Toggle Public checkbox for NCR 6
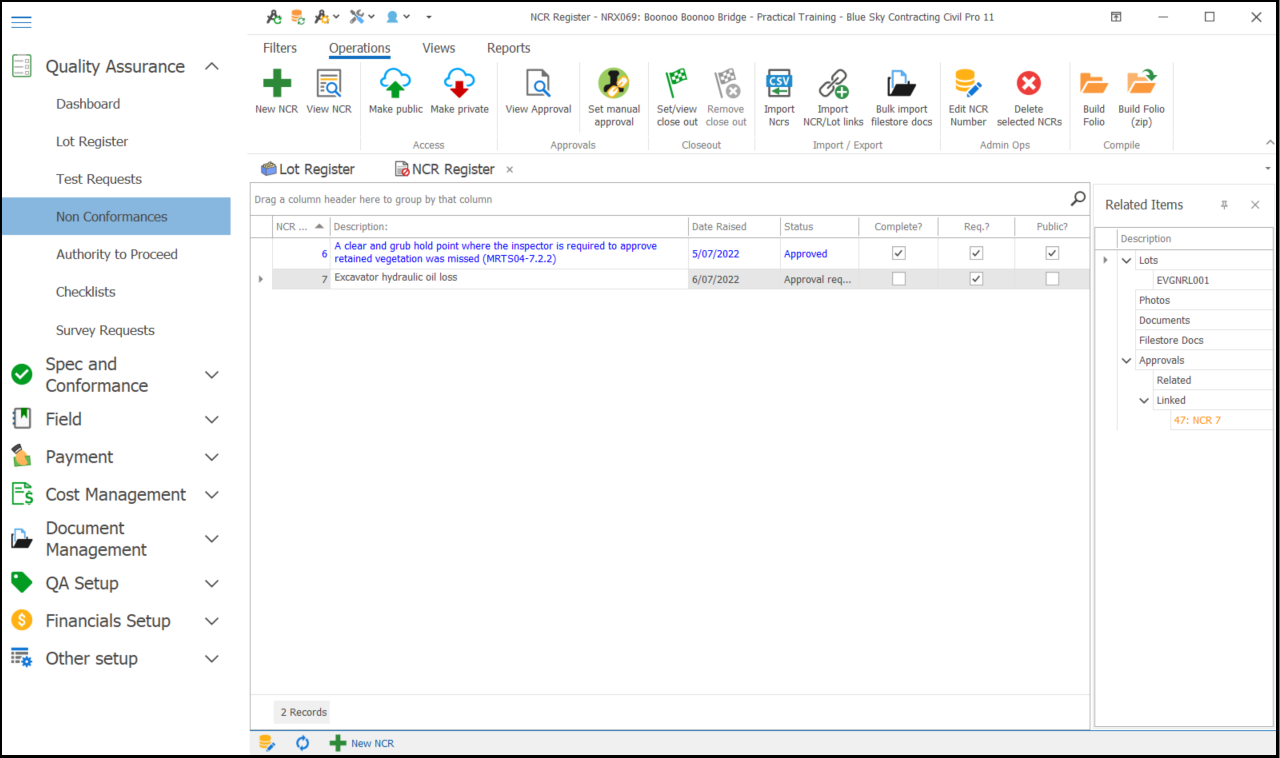This screenshot has width=1280, height=758. pos(1052,254)
